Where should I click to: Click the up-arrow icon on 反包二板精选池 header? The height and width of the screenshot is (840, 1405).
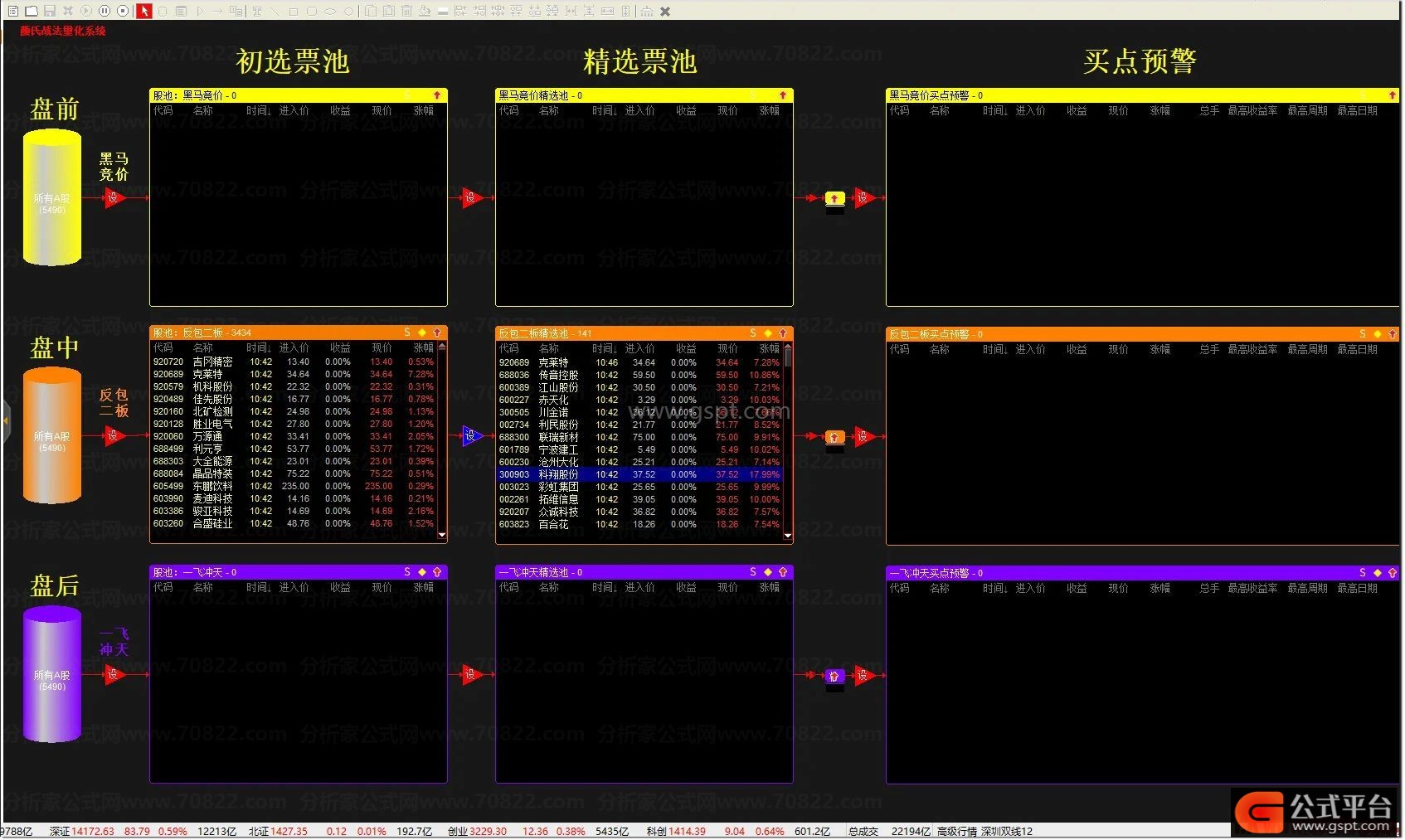782,333
